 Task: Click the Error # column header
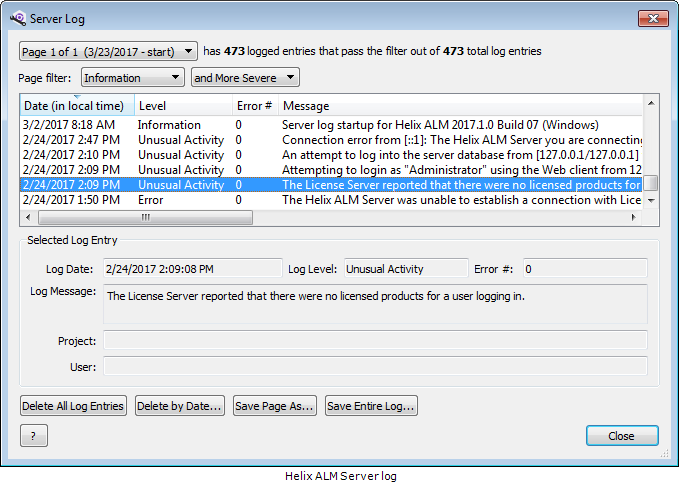point(254,106)
